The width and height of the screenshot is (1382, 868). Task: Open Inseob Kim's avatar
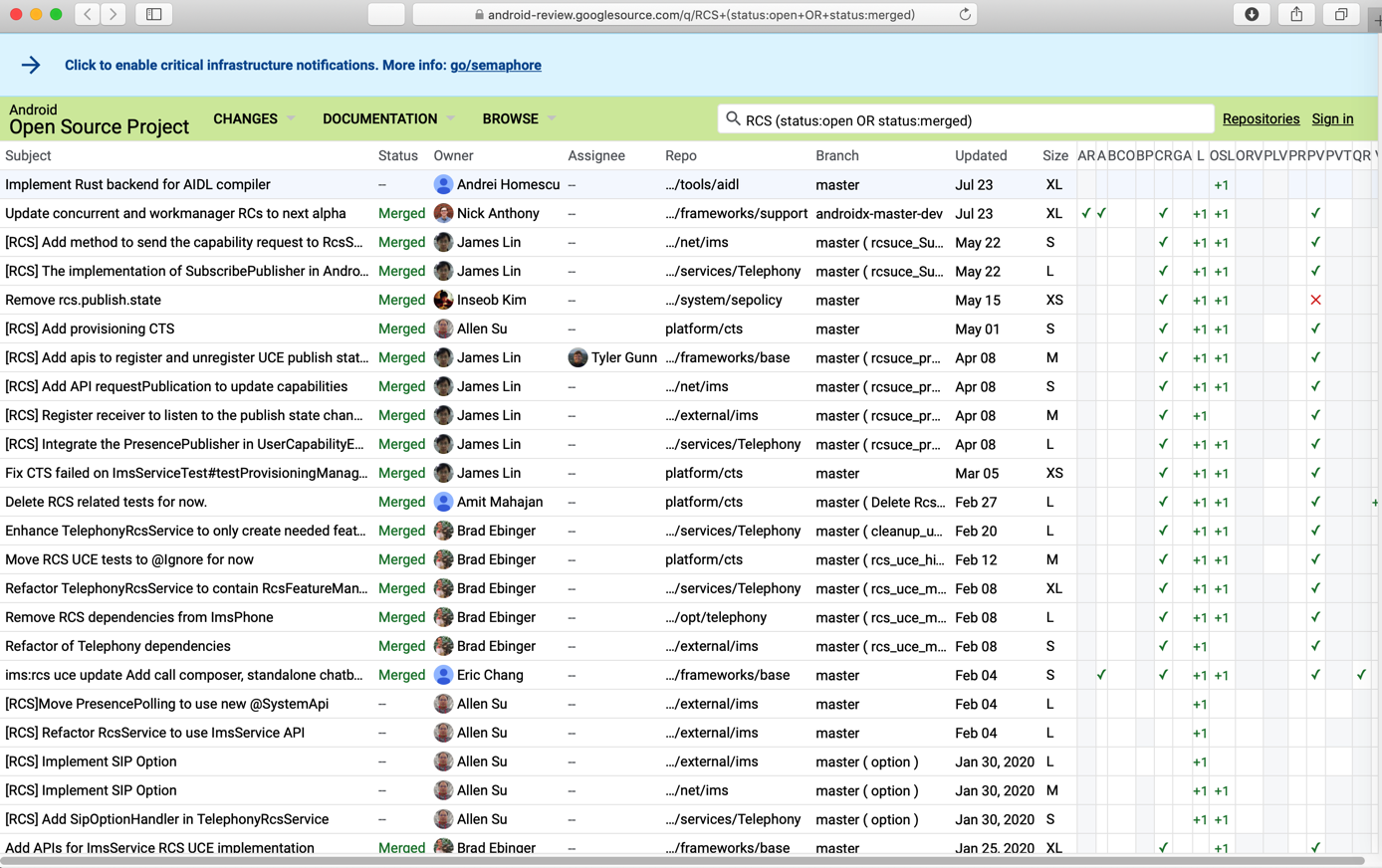(x=443, y=300)
